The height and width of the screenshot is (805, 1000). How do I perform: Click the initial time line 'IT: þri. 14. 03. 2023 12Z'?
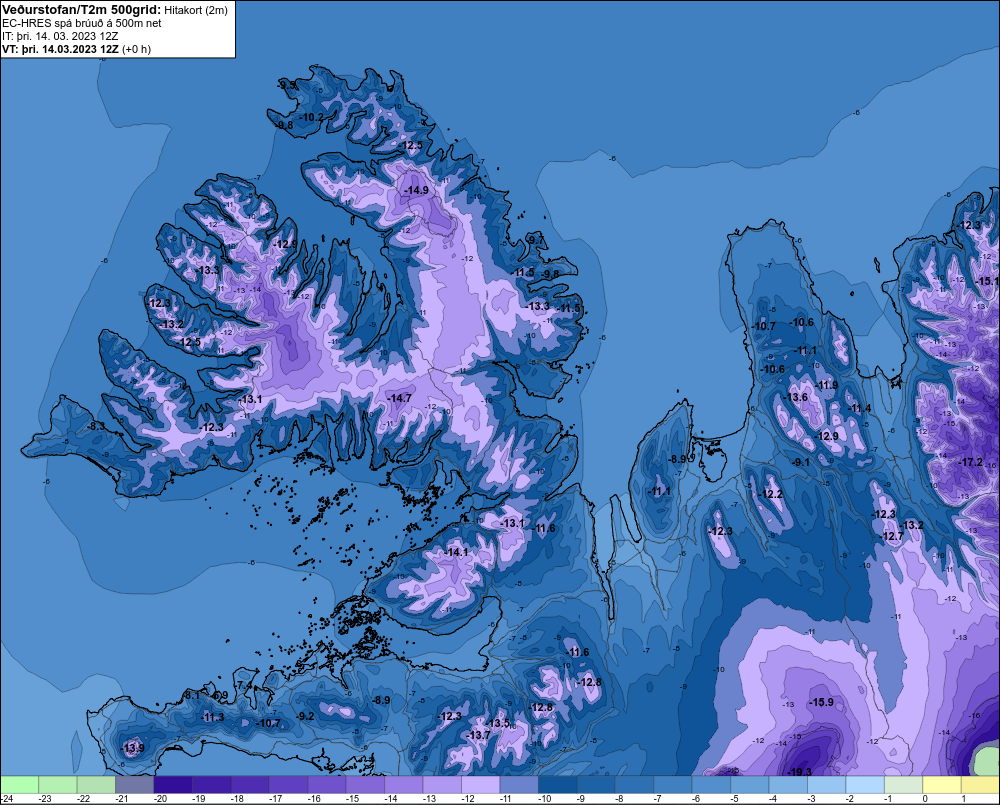pyautogui.click(x=60, y=36)
